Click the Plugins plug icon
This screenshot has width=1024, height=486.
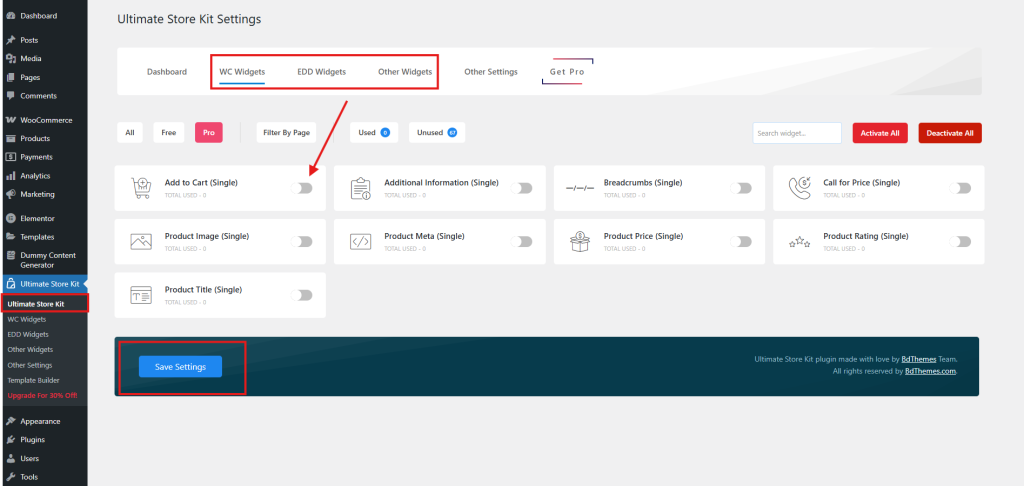pyautogui.click(x=10, y=440)
